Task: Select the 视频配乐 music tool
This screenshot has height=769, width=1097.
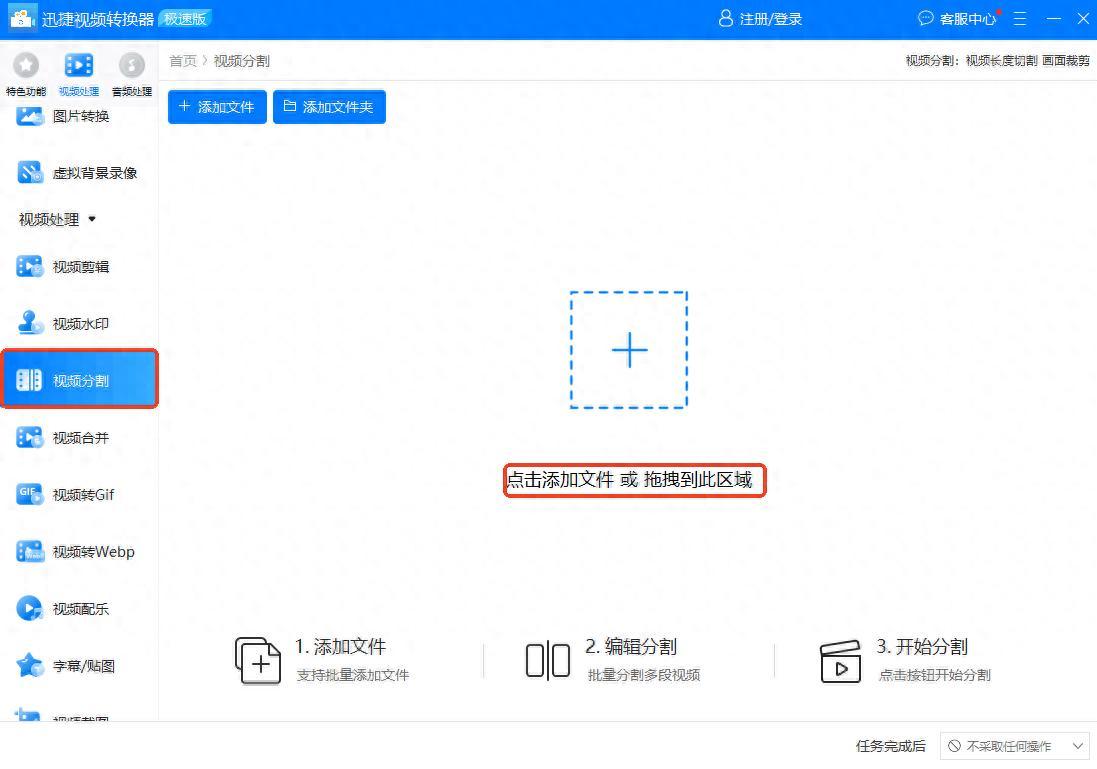Action: (79, 609)
